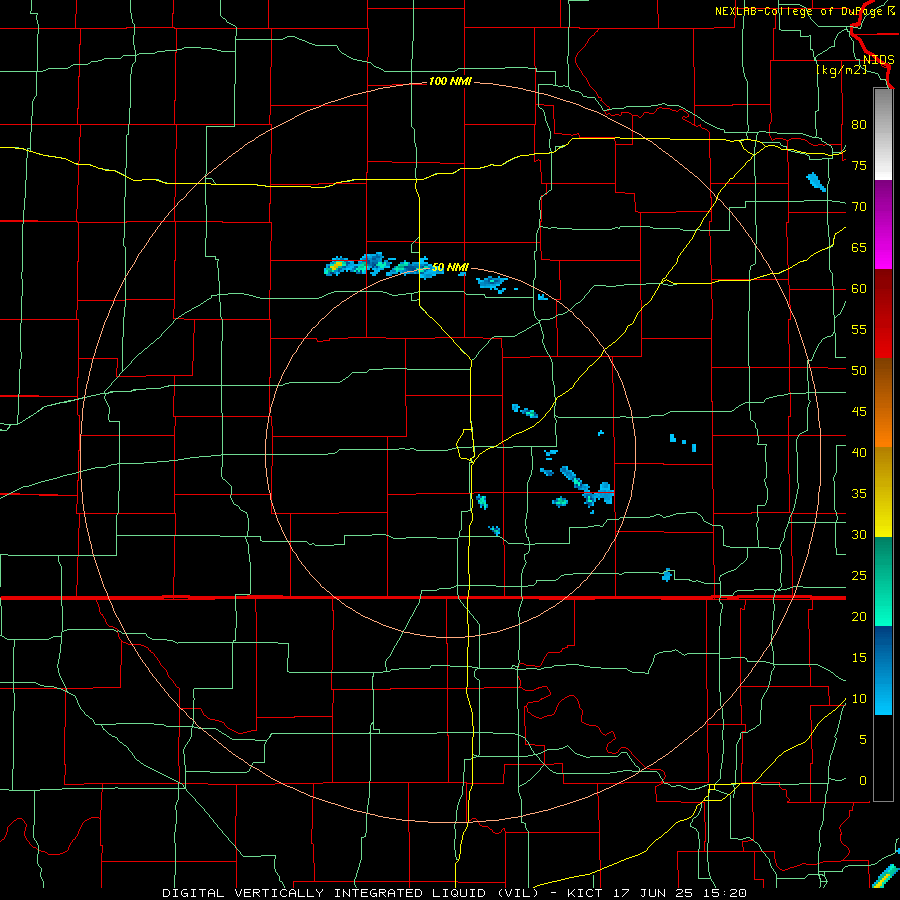Viewport: 900px width, 900px height.
Task: Click the 50 NMI range ring label
Action: (450, 267)
